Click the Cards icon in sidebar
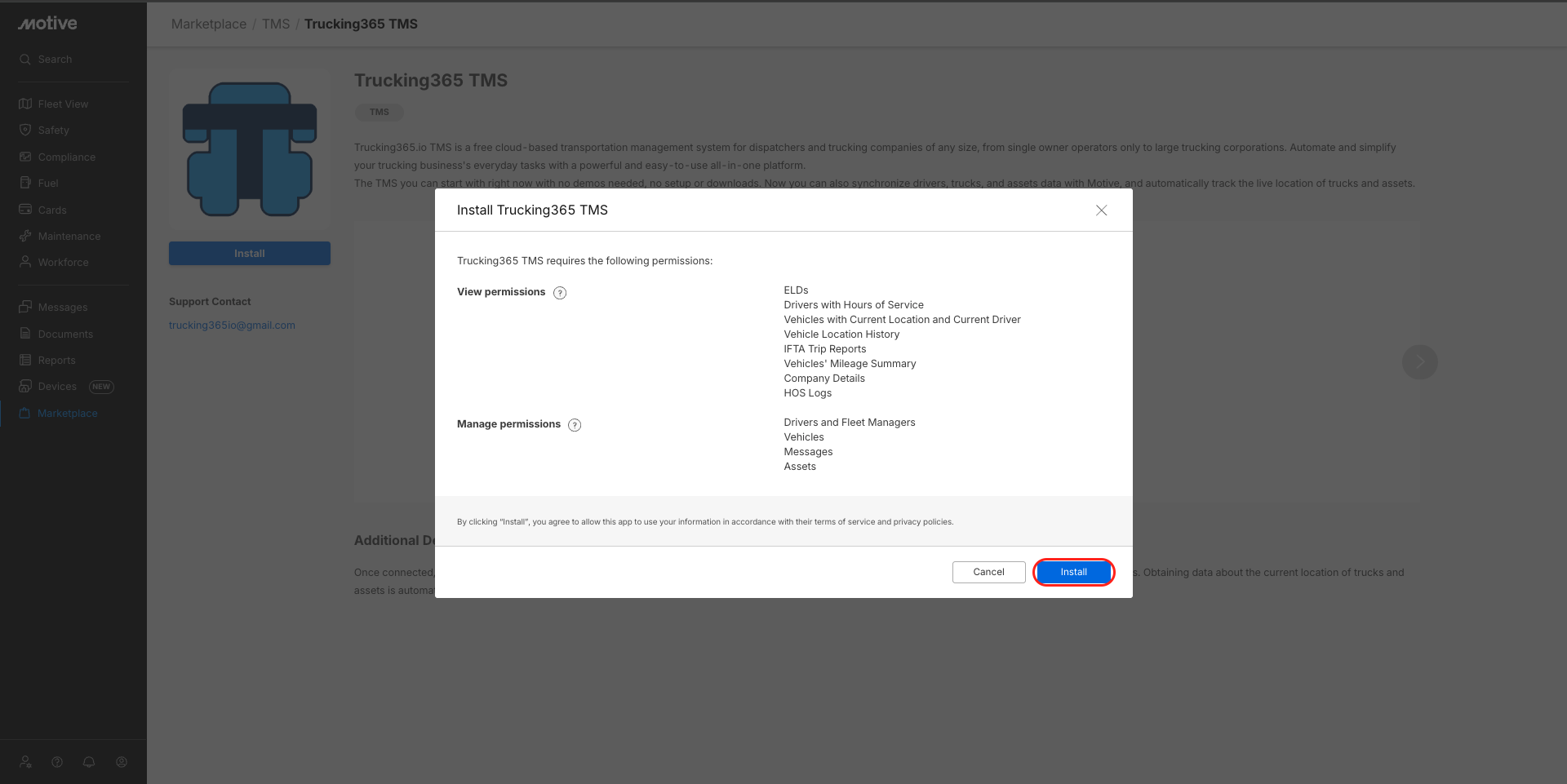The width and height of the screenshot is (1567, 784). [x=25, y=210]
